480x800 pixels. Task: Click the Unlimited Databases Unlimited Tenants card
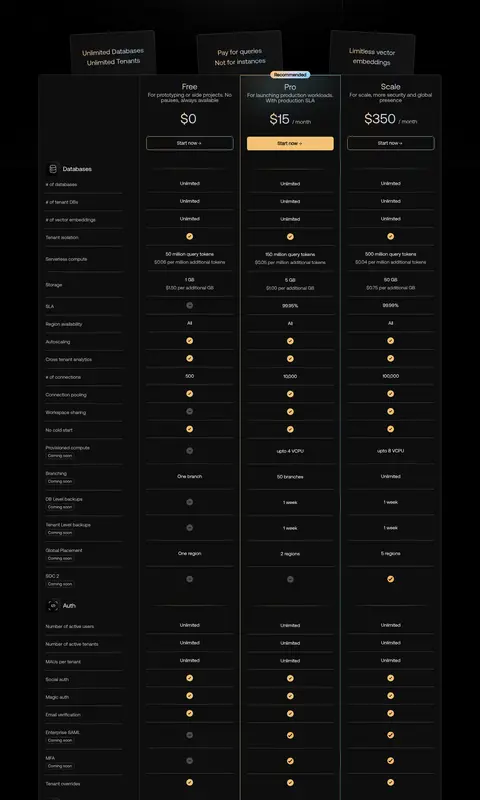coord(113,53)
